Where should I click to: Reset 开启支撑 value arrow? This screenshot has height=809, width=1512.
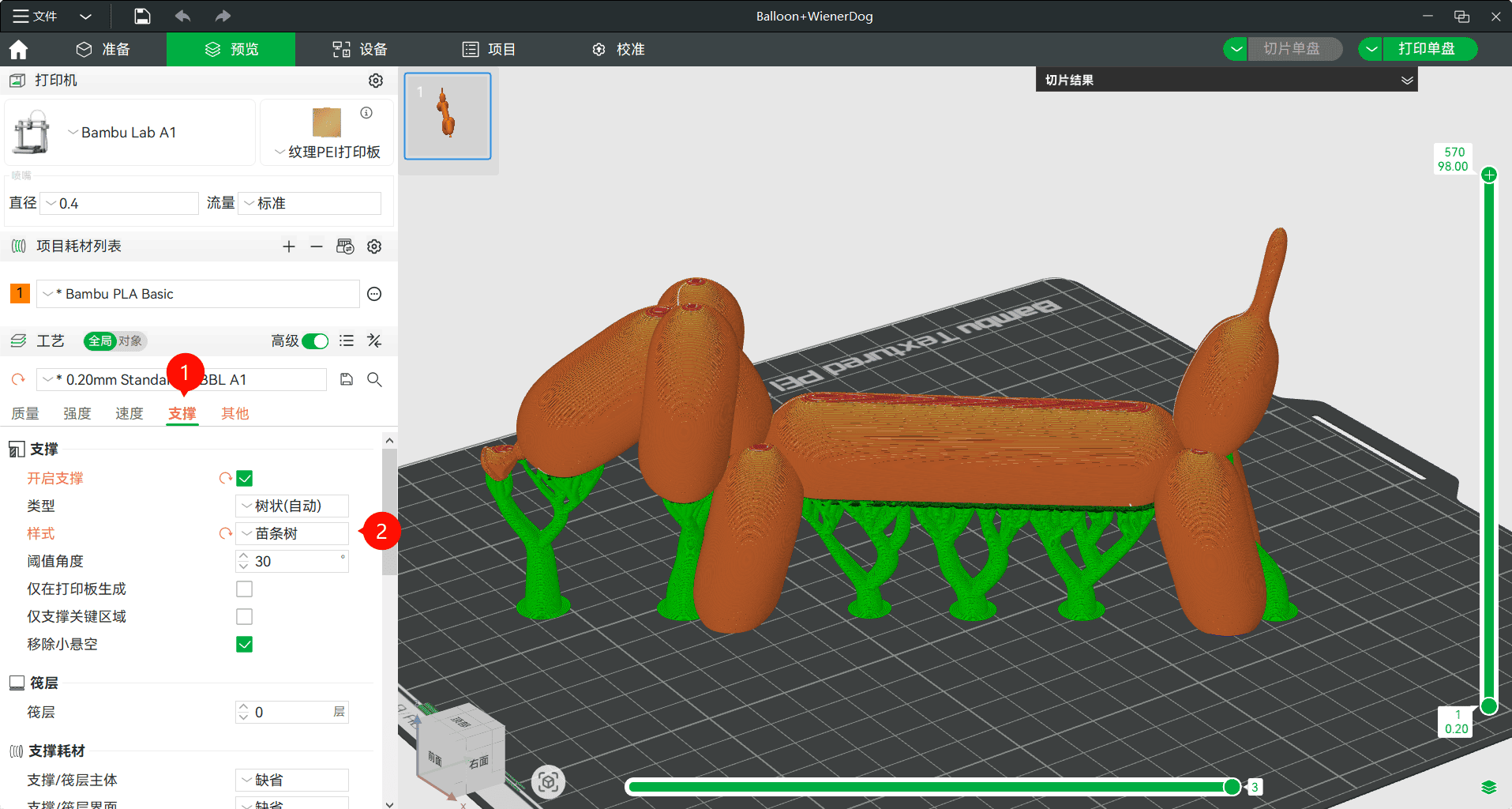(226, 478)
